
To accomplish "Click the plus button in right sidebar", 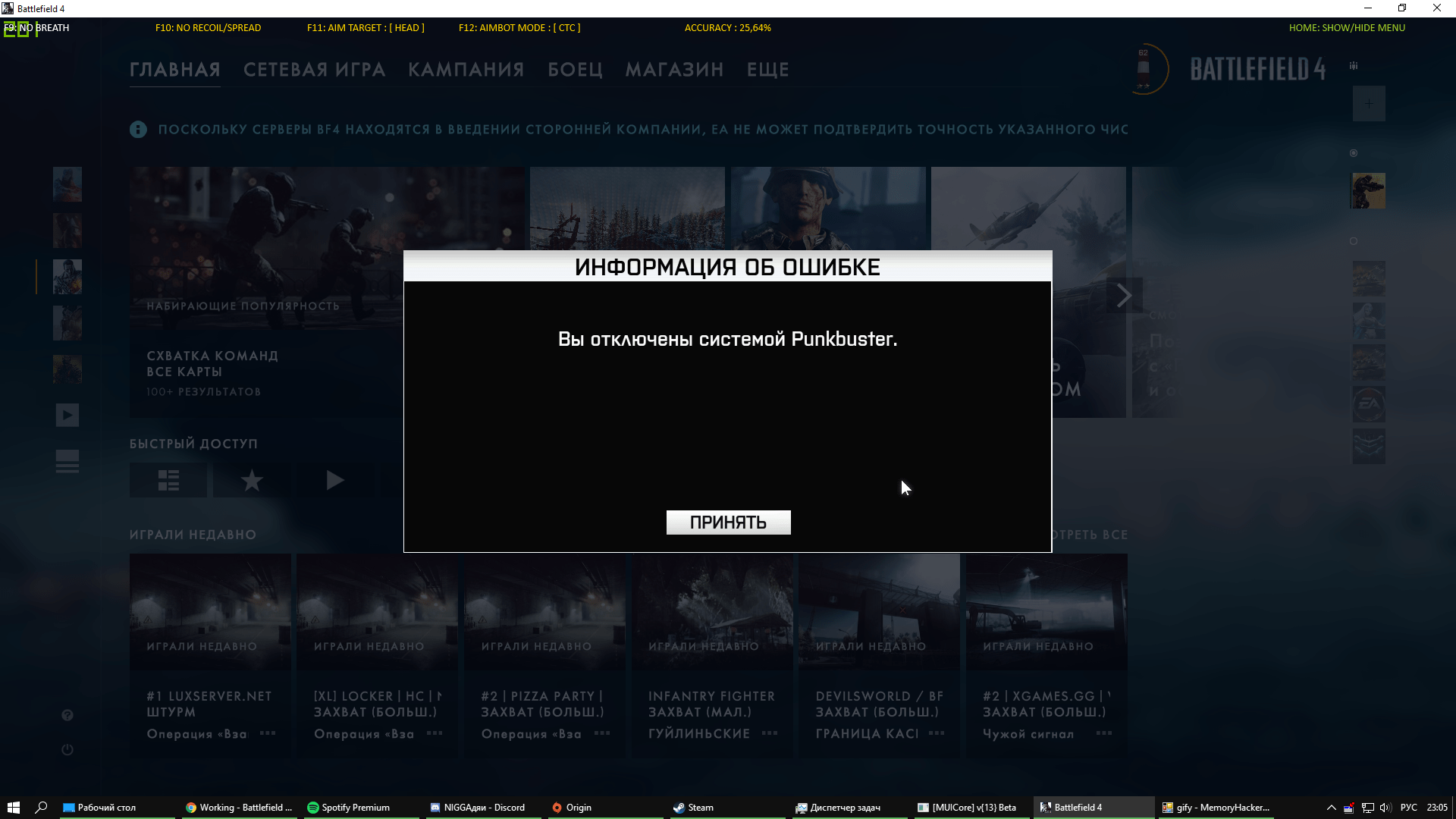I will (1369, 104).
